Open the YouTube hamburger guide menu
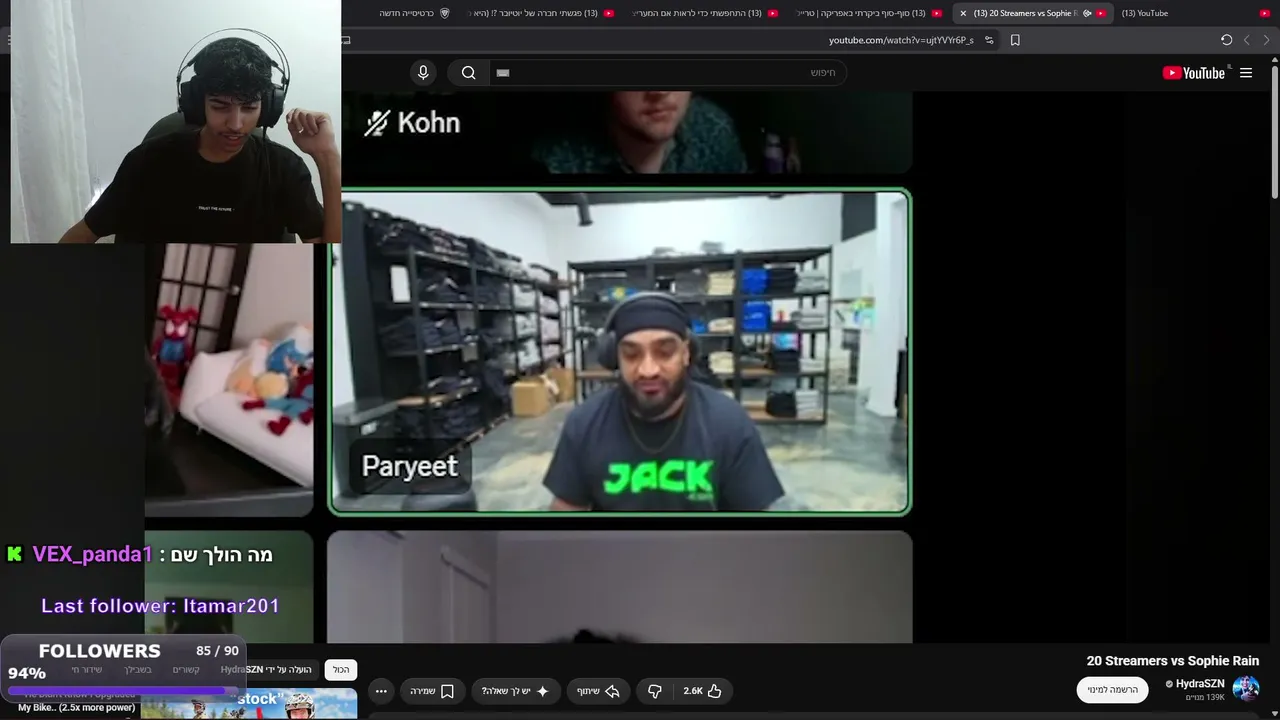1280x720 pixels. (1246, 73)
